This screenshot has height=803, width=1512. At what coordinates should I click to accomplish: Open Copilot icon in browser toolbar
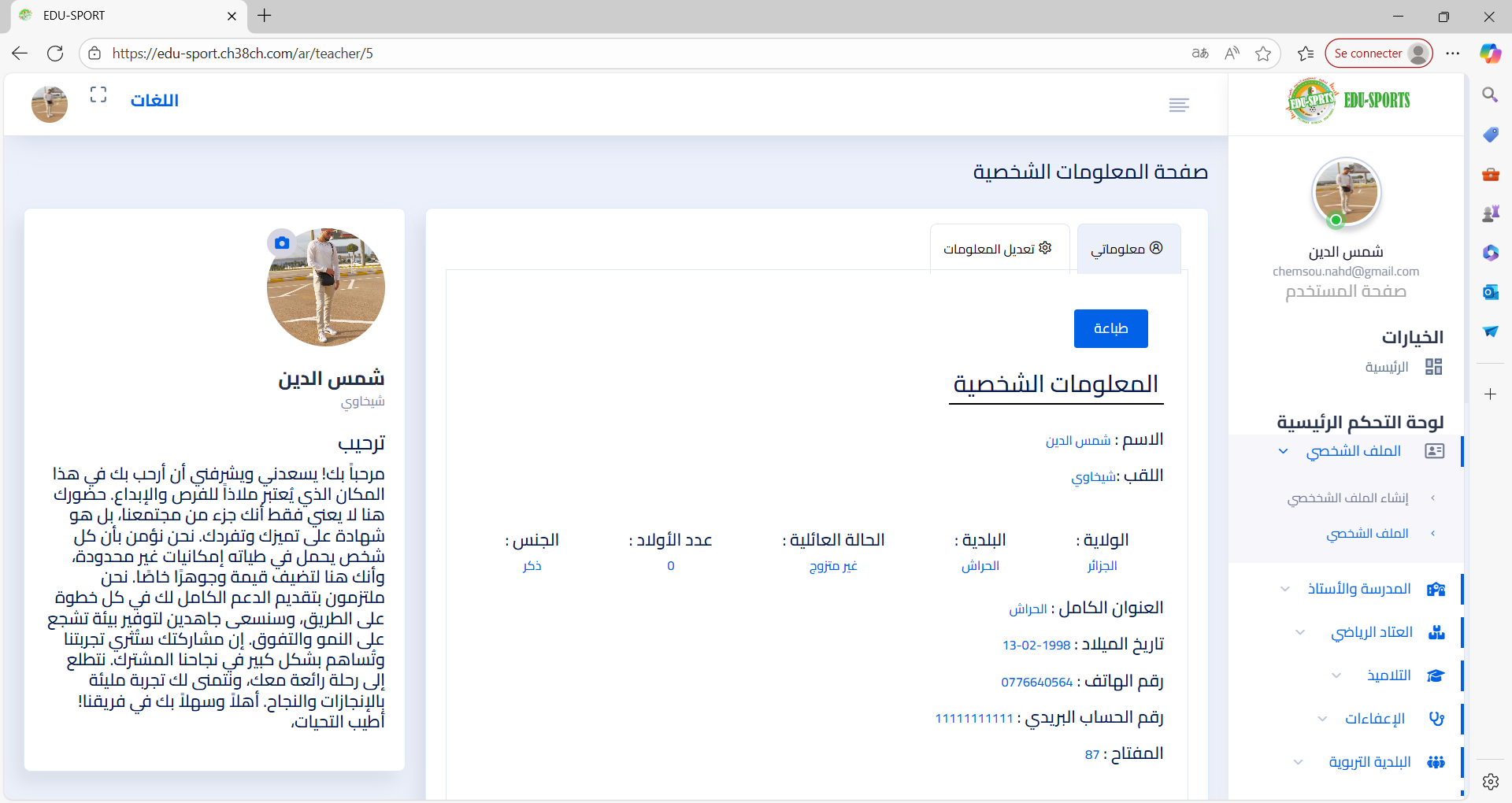[1490, 54]
